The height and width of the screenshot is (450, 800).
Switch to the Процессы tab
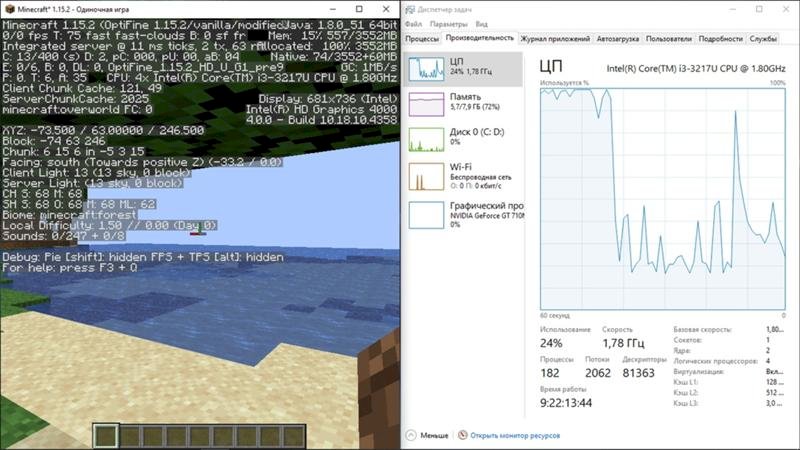click(x=422, y=39)
